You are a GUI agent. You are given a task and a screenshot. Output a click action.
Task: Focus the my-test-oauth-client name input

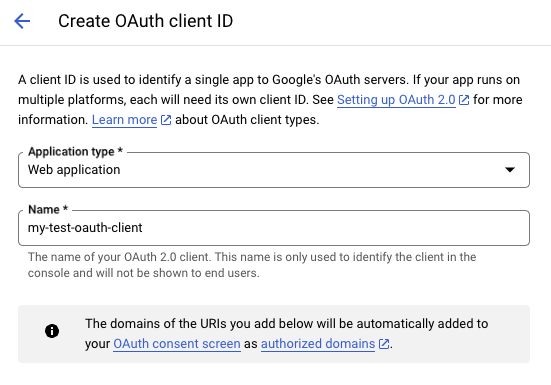[274, 228]
